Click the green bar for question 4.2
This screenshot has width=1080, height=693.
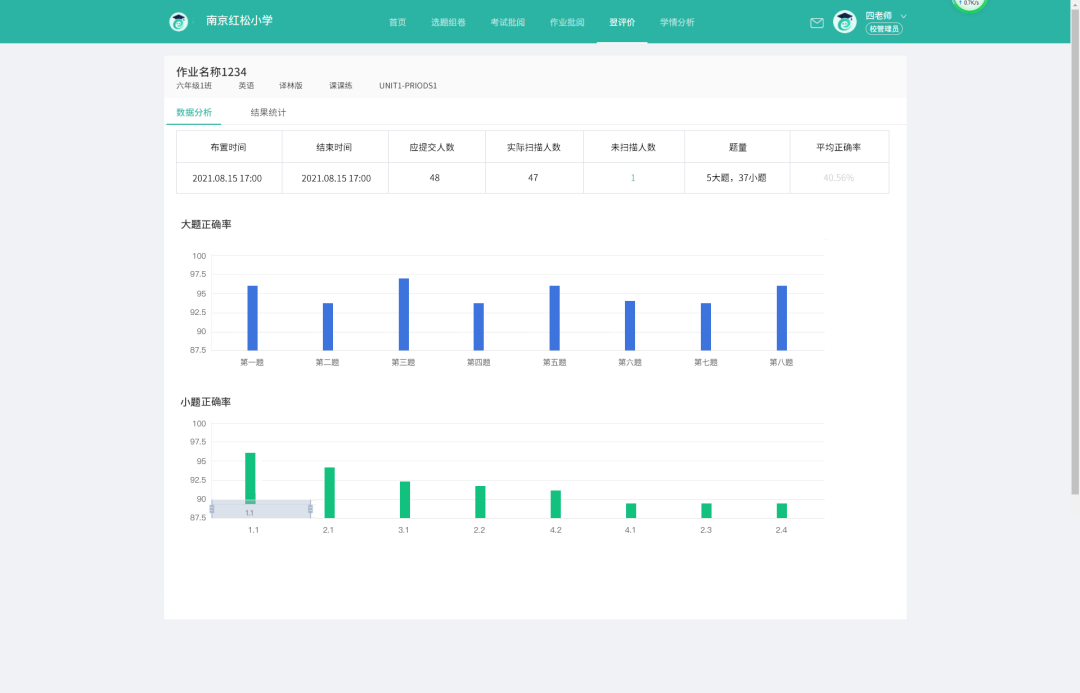coord(556,504)
